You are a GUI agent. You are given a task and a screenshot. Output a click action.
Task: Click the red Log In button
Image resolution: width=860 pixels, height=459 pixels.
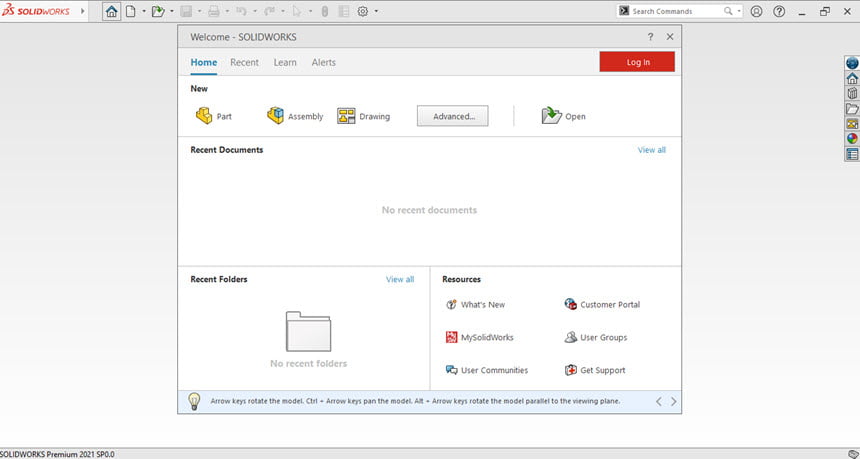click(x=637, y=62)
